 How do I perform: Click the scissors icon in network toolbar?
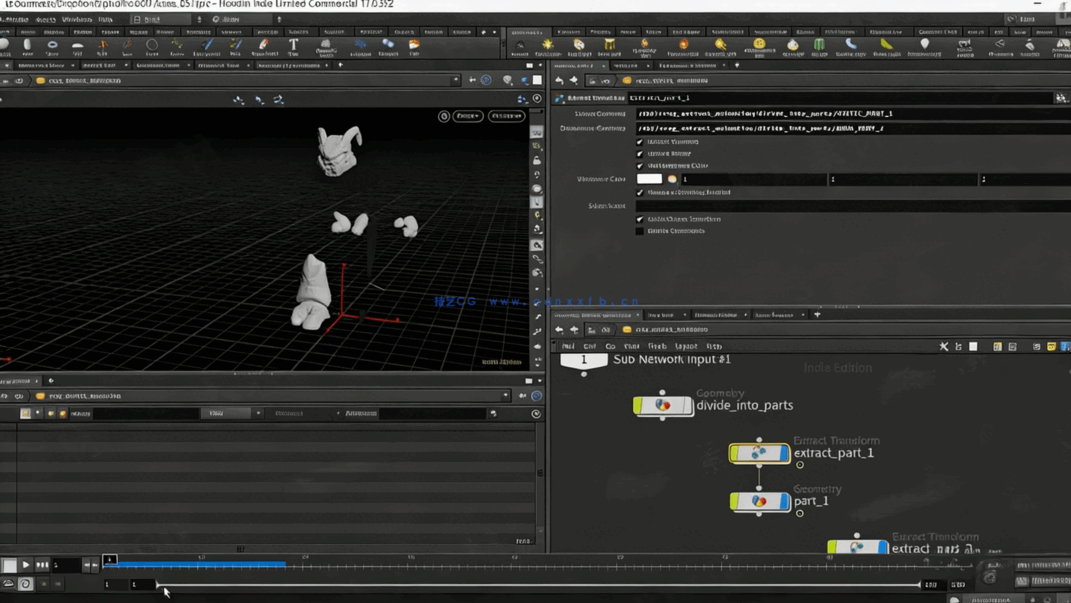click(944, 347)
